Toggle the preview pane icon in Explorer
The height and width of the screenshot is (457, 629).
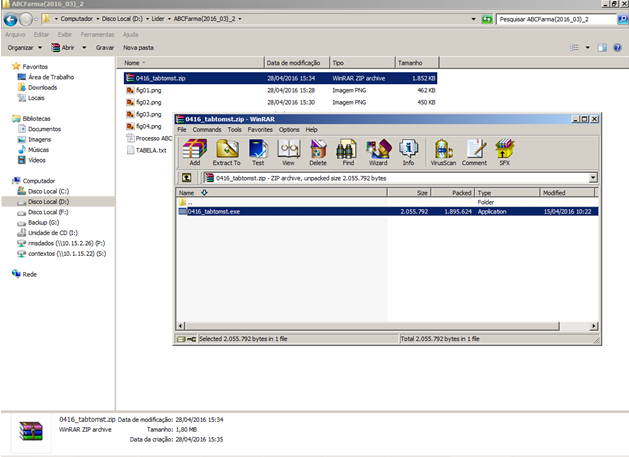click(x=602, y=48)
